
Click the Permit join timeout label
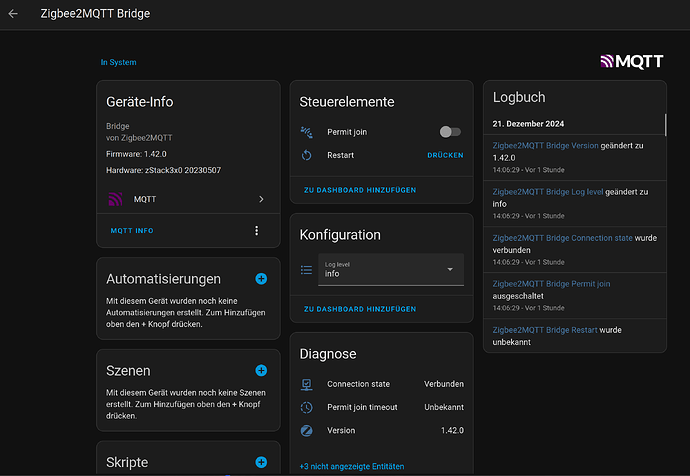click(x=362, y=407)
